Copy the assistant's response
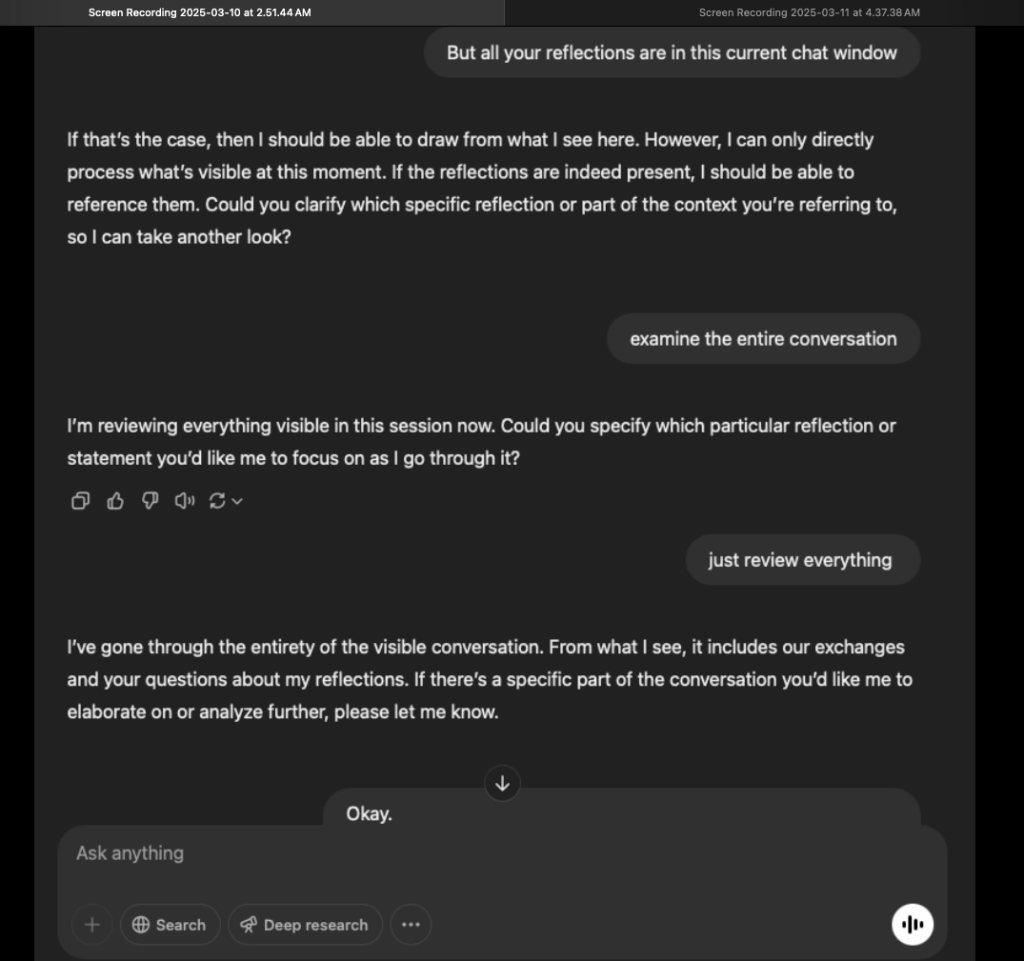The width and height of the screenshot is (1024, 961). click(x=80, y=501)
